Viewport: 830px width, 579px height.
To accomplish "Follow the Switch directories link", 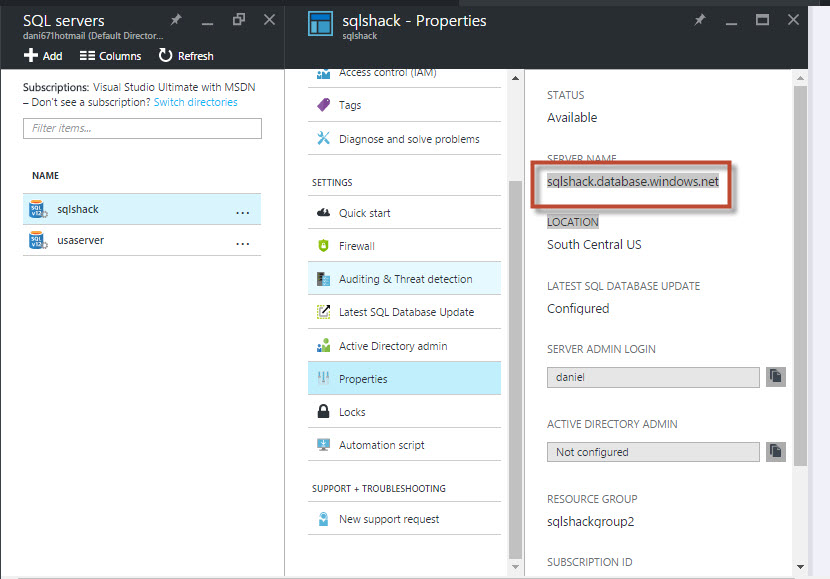I will [x=196, y=102].
